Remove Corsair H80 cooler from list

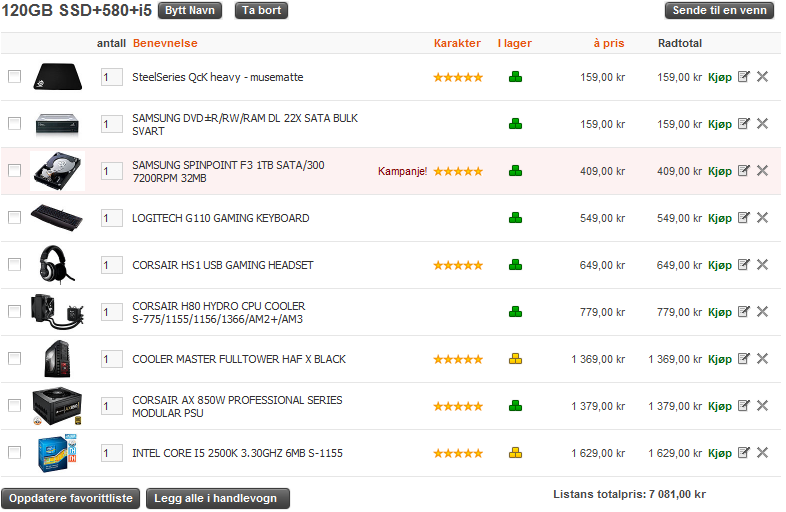[762, 312]
